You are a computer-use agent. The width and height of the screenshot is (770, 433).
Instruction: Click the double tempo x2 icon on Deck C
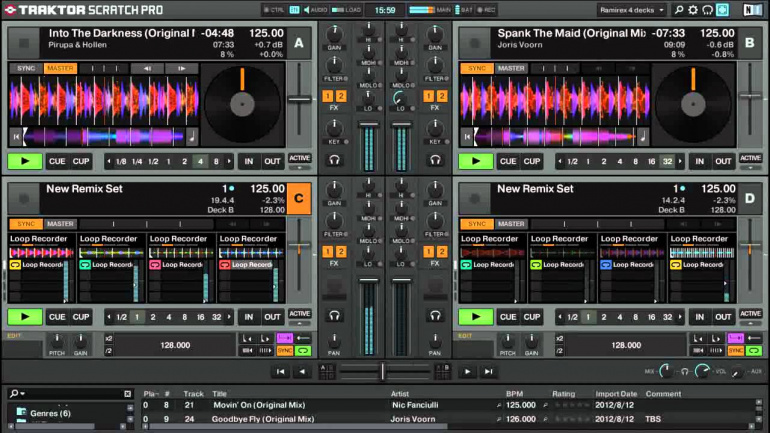point(107,338)
